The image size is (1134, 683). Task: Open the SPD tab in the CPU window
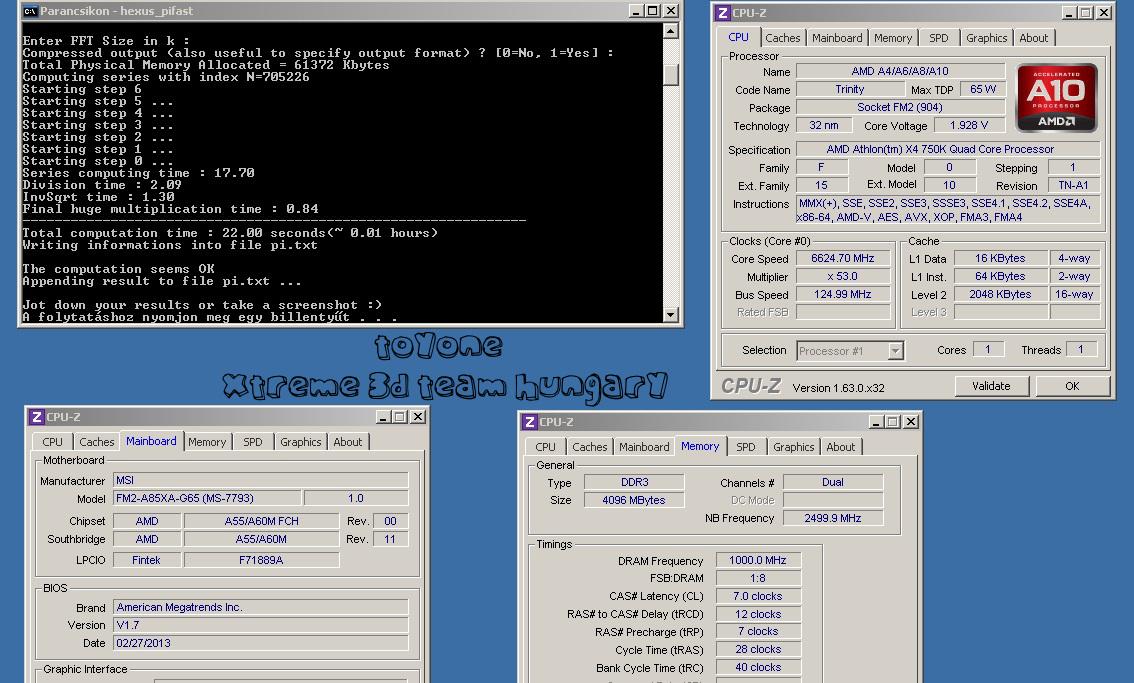click(939, 38)
